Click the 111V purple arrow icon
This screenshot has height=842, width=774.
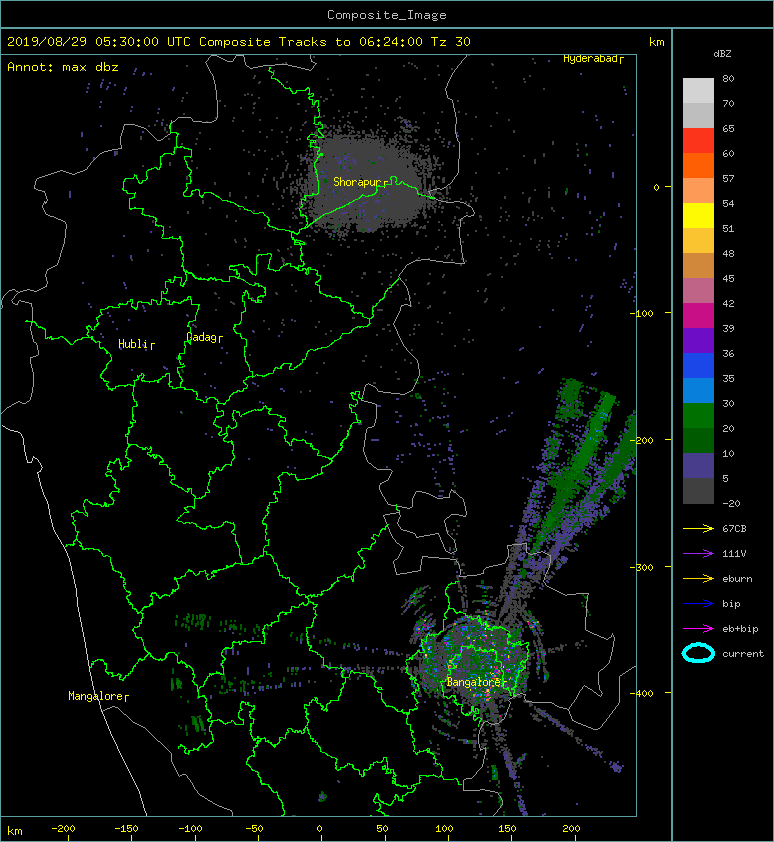[x=698, y=554]
